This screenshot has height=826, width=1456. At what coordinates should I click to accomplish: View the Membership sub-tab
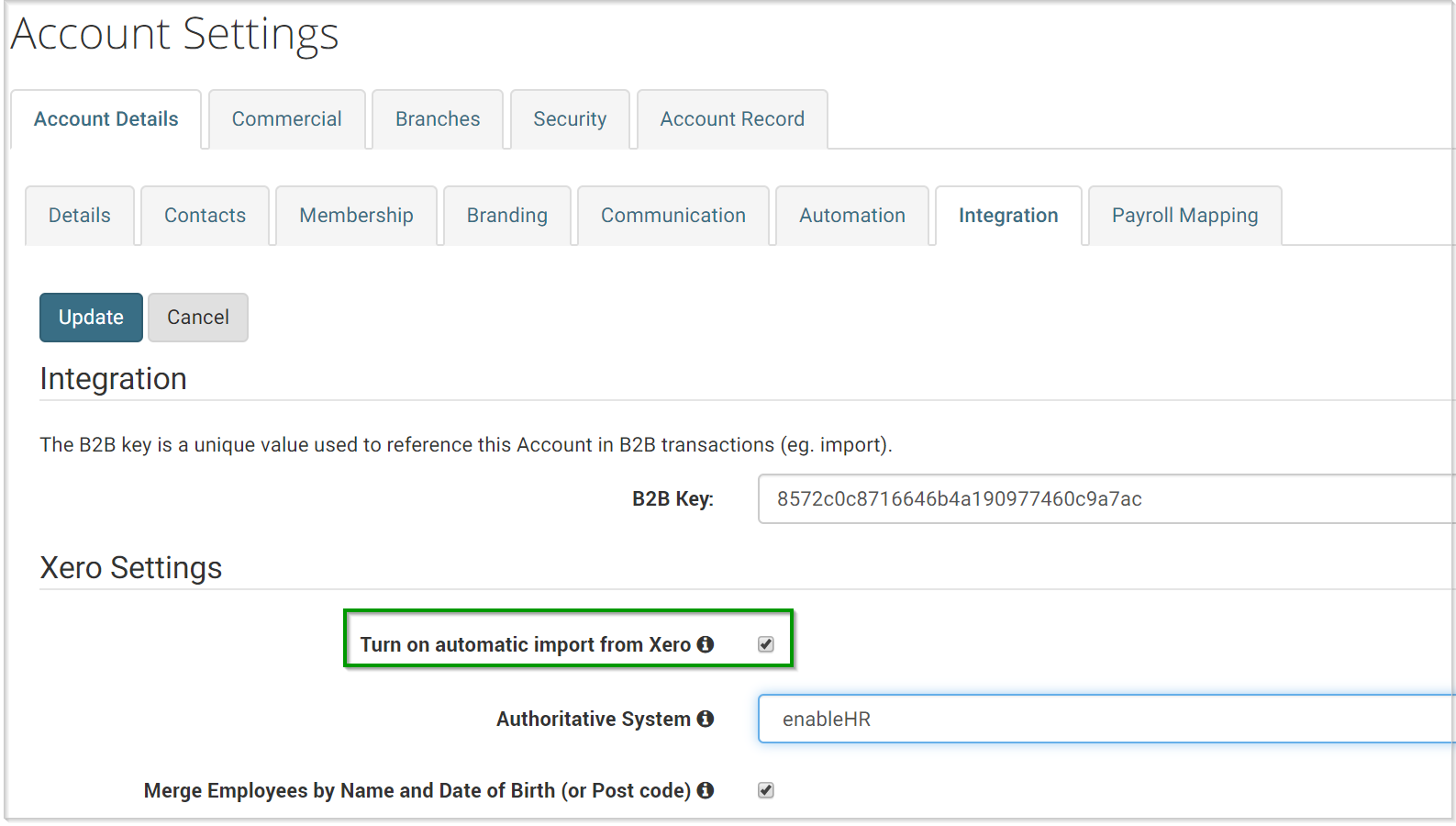click(356, 216)
